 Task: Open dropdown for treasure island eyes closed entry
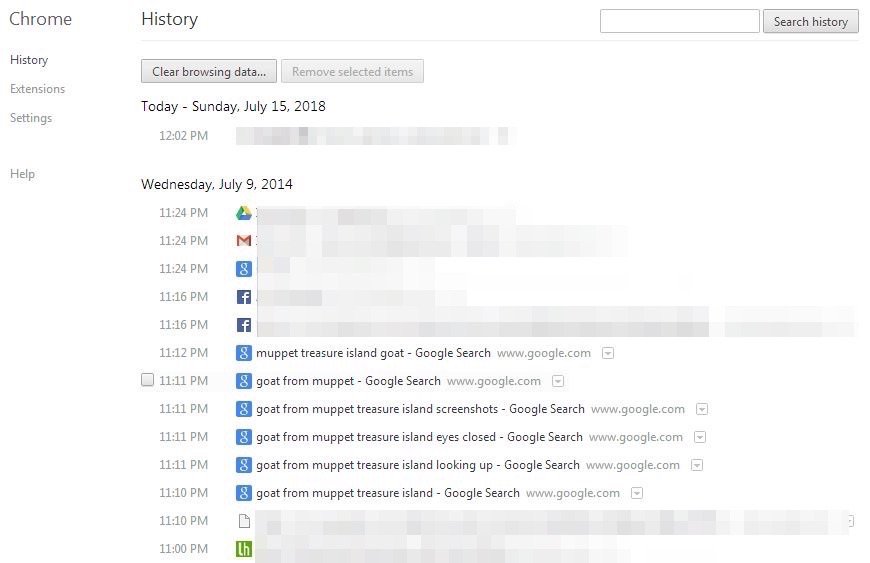tap(700, 437)
